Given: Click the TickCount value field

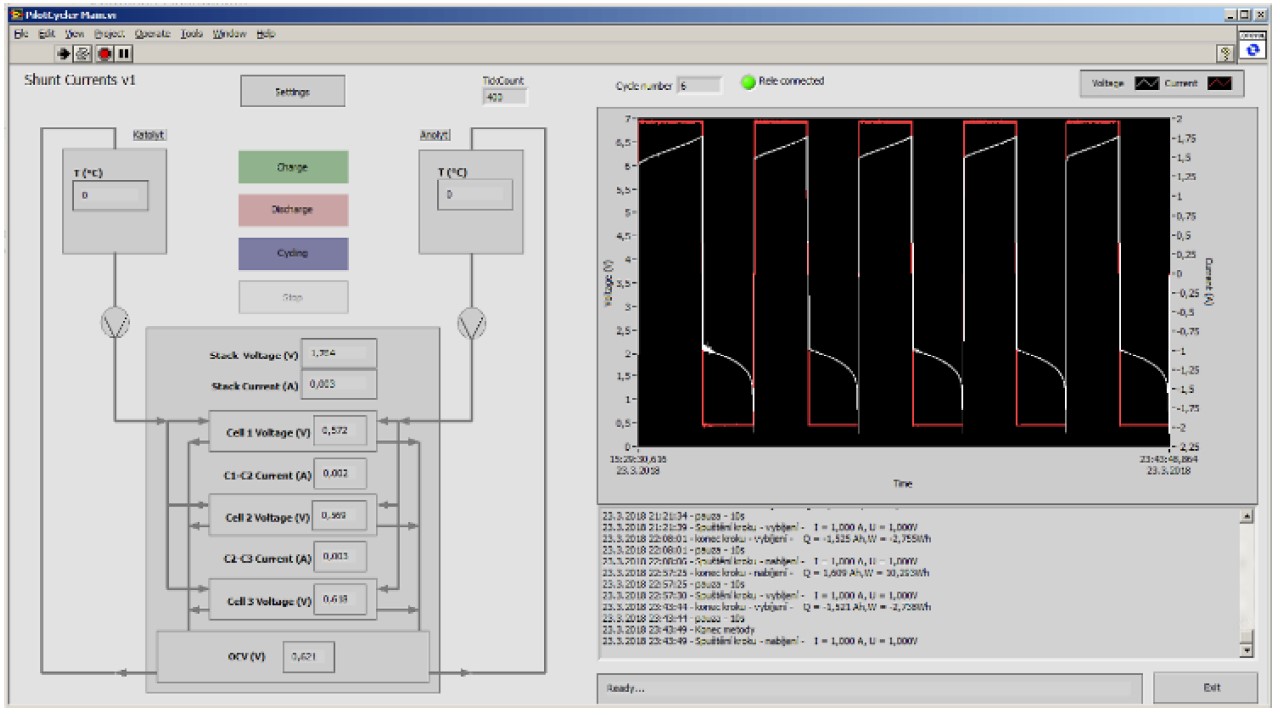Looking at the screenshot, I should (x=504, y=97).
